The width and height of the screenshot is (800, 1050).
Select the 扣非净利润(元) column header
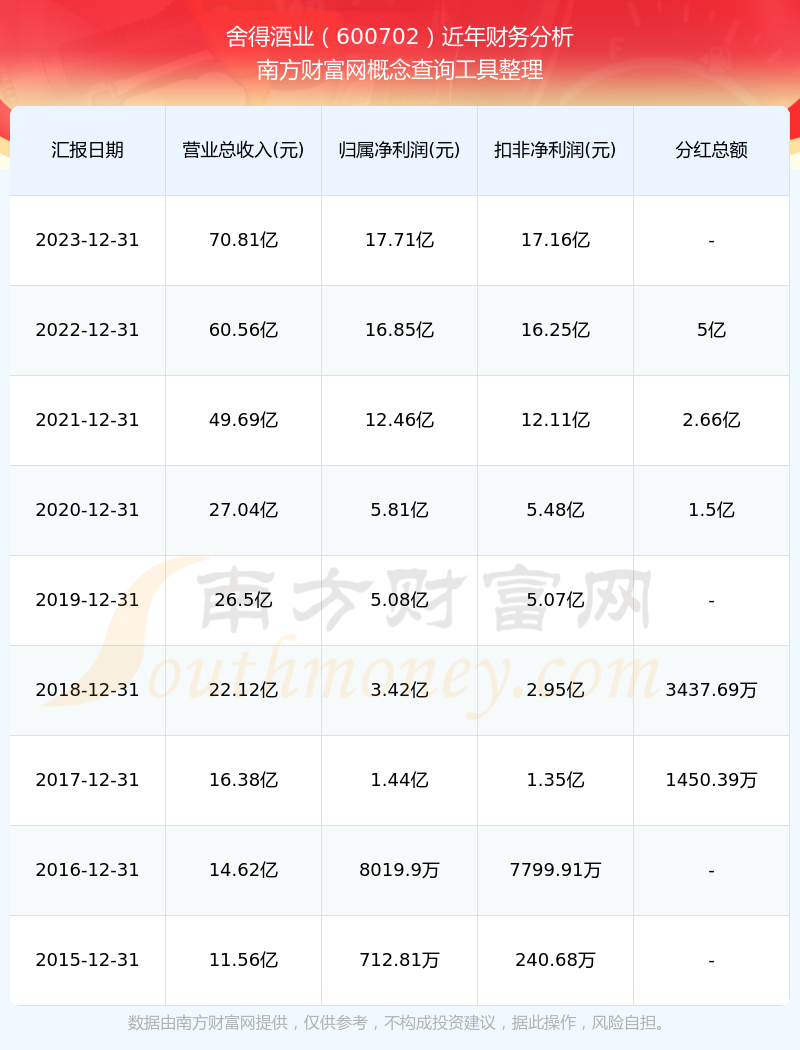pyautogui.click(x=555, y=150)
